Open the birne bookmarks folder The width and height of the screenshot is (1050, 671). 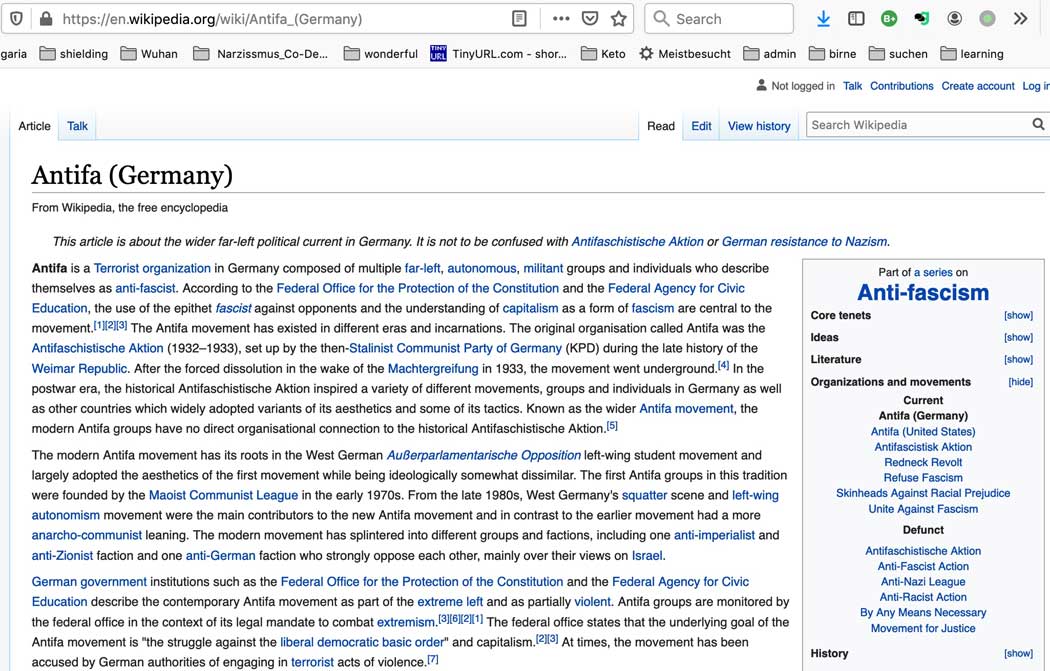click(832, 54)
